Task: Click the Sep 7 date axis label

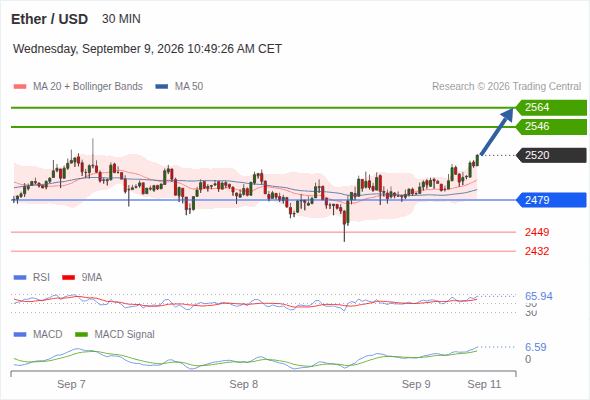Action: [71, 384]
